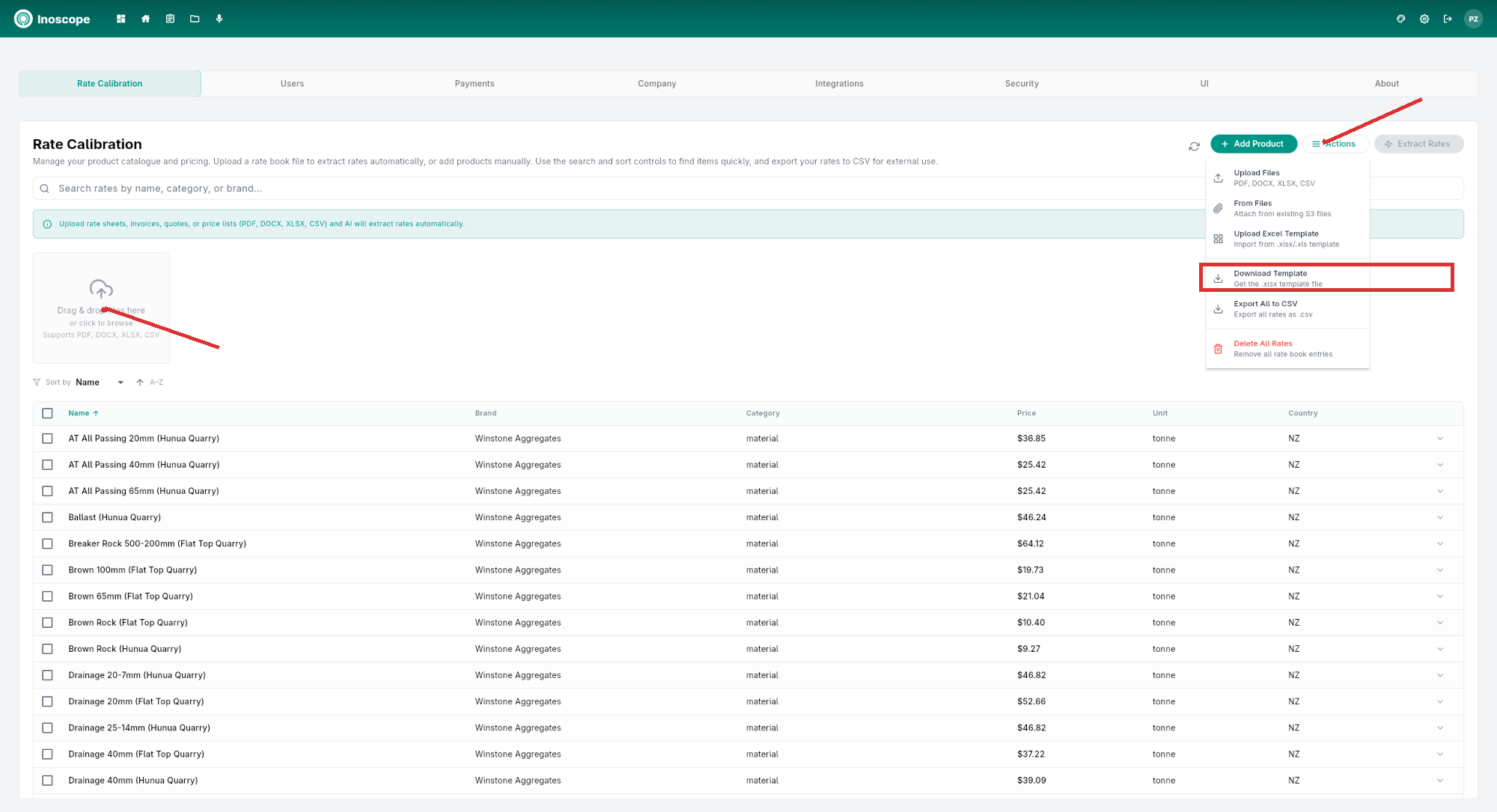Check the select-all rates checkbox
Viewport: 1497px width, 812px height.
tap(48, 413)
